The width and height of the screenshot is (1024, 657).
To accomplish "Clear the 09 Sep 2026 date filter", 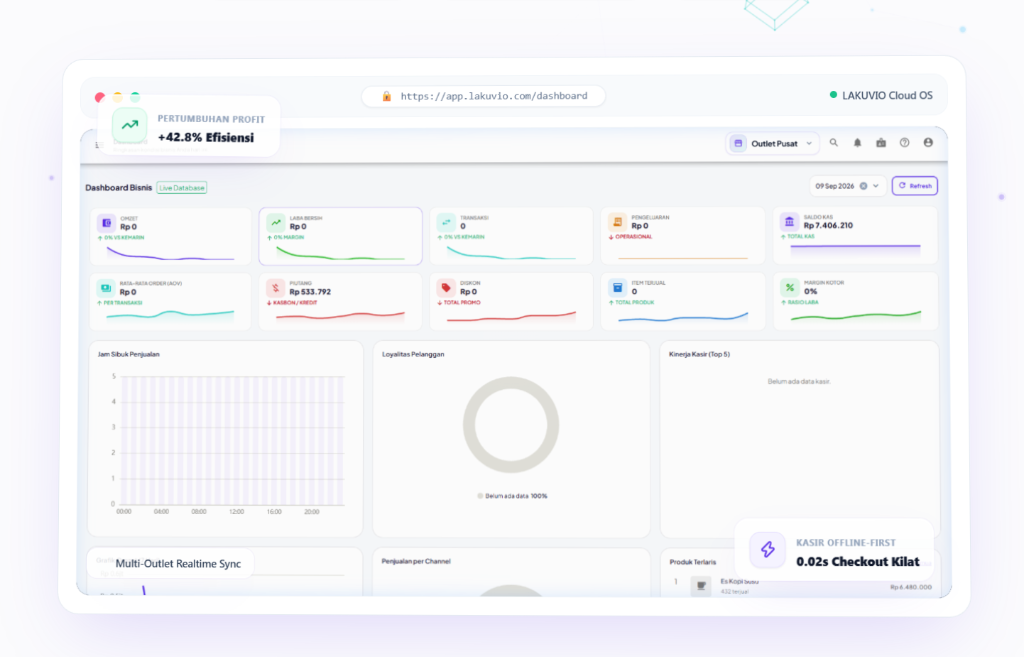I will pos(863,186).
